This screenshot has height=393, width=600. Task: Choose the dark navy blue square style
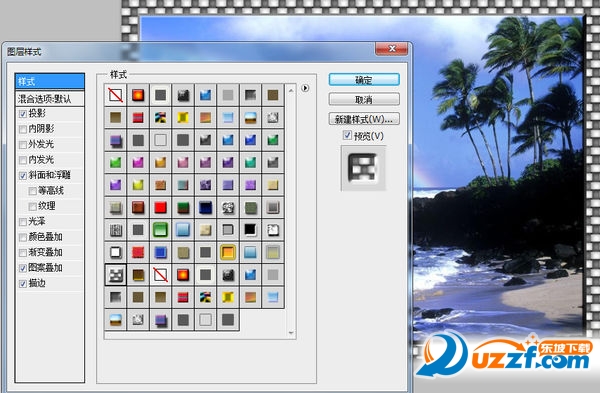(x=205, y=207)
